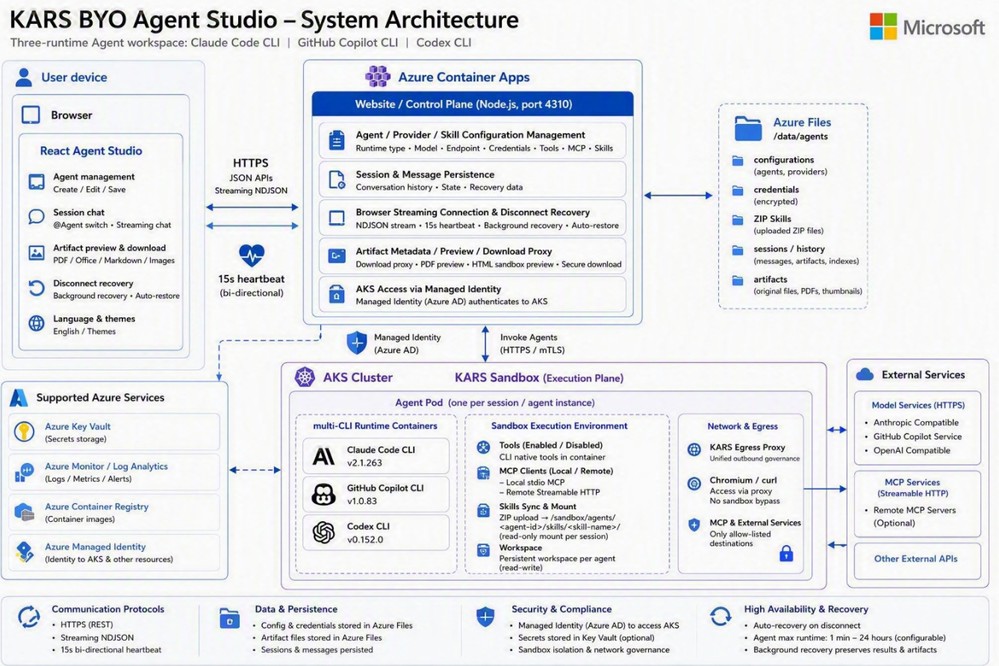Click the React Agent Studio heading

(91, 151)
